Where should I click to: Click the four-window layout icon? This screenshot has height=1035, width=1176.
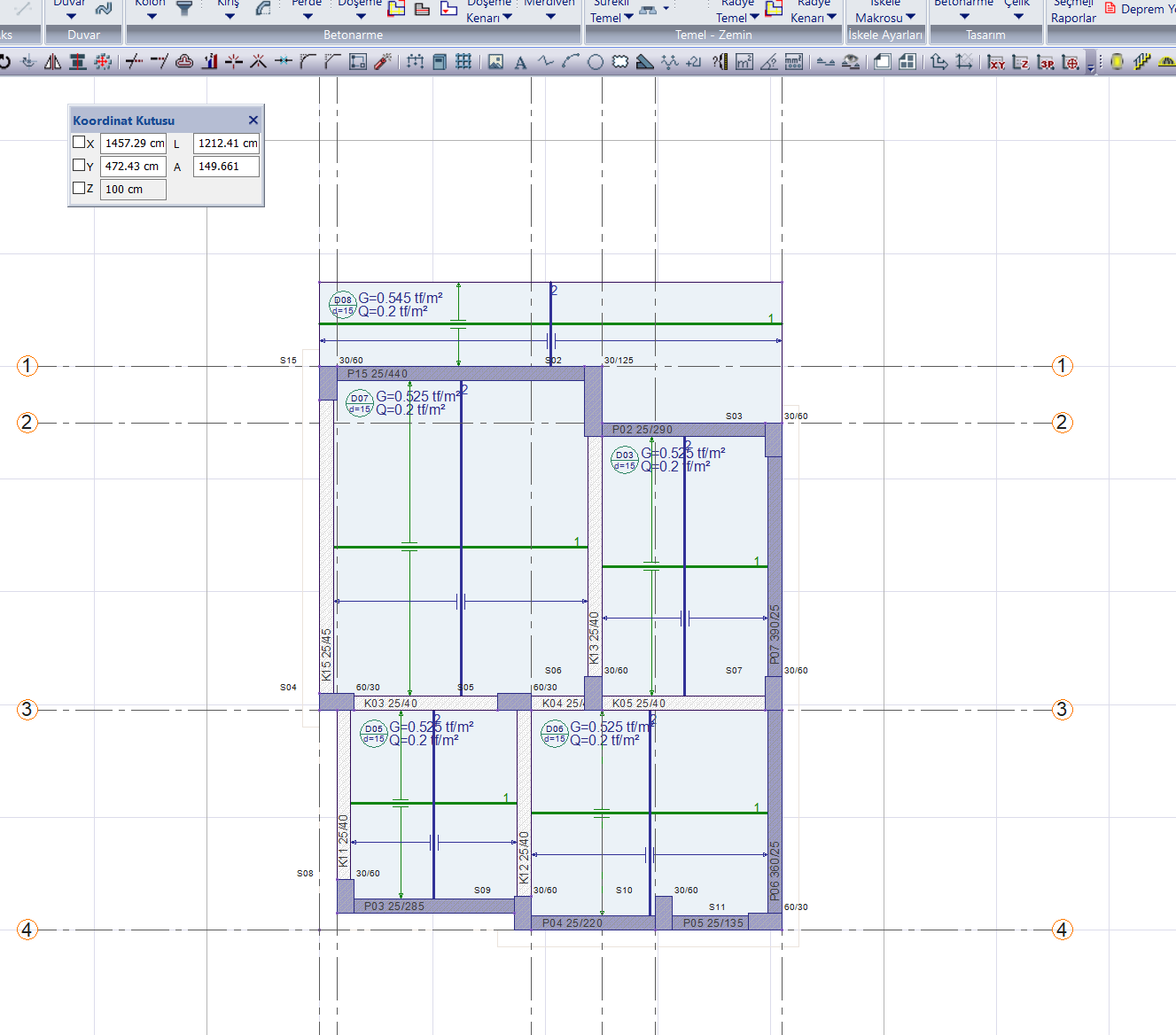pyautogui.click(x=907, y=62)
